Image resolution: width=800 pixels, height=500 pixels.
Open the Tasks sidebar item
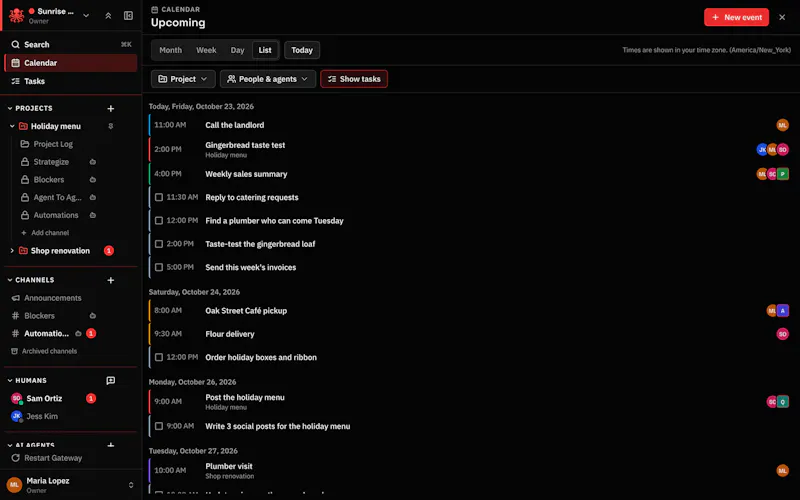coord(71,81)
